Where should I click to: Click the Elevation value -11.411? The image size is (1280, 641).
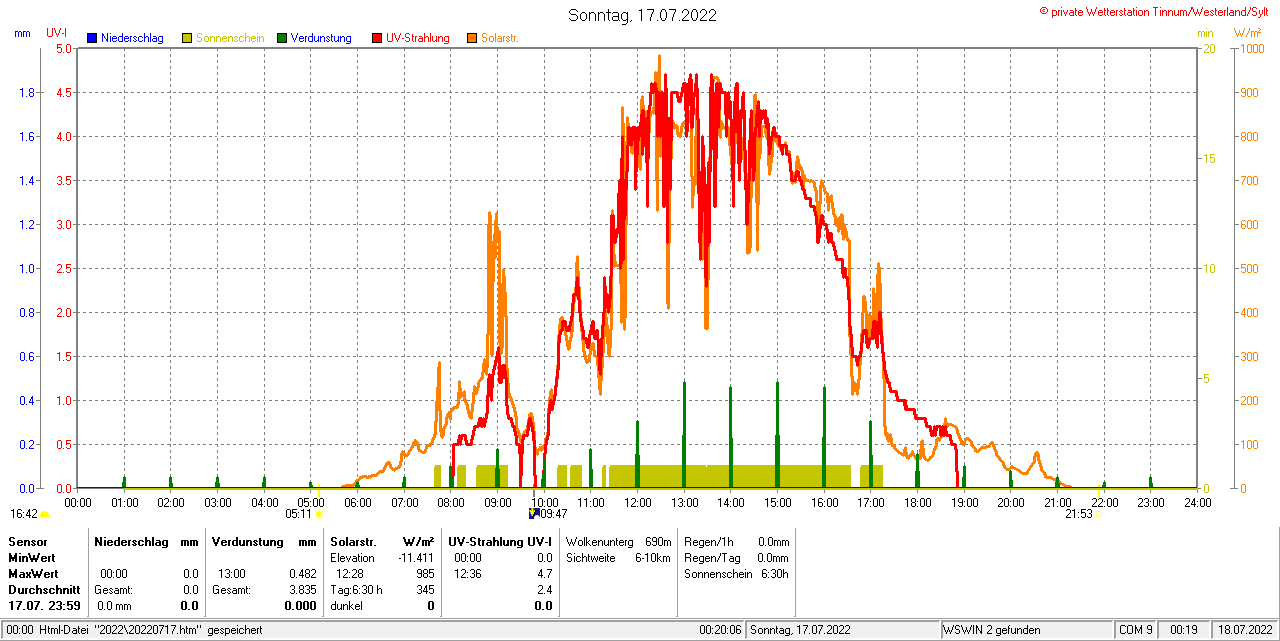coord(416,557)
